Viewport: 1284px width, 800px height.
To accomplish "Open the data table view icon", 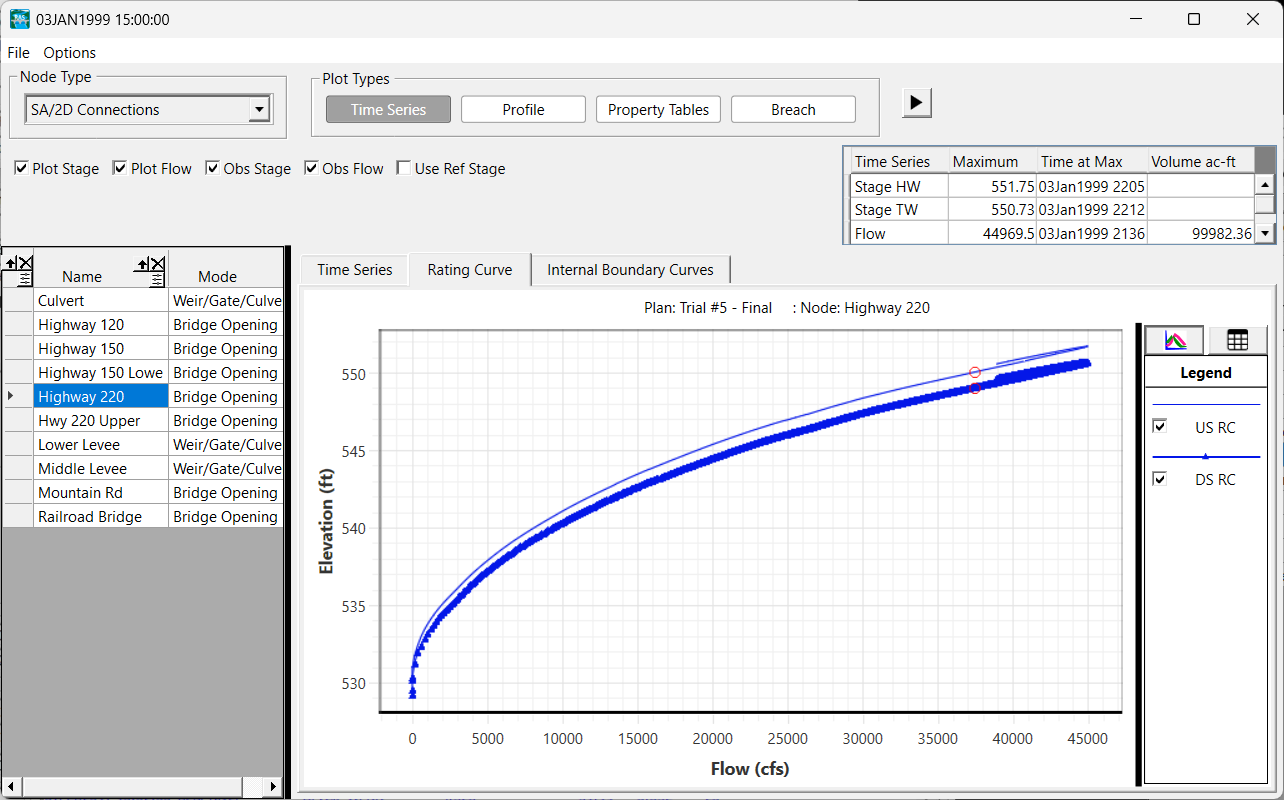I will pyautogui.click(x=1237, y=340).
